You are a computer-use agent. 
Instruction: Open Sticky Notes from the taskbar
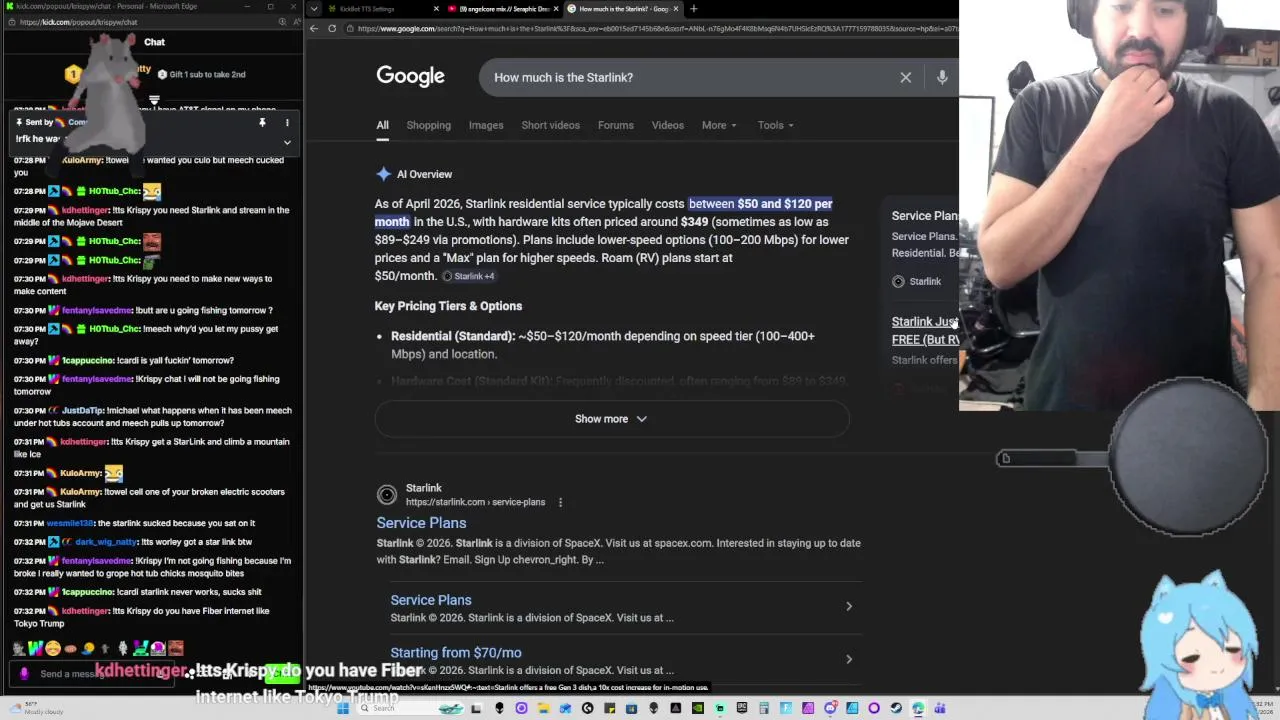pos(609,708)
